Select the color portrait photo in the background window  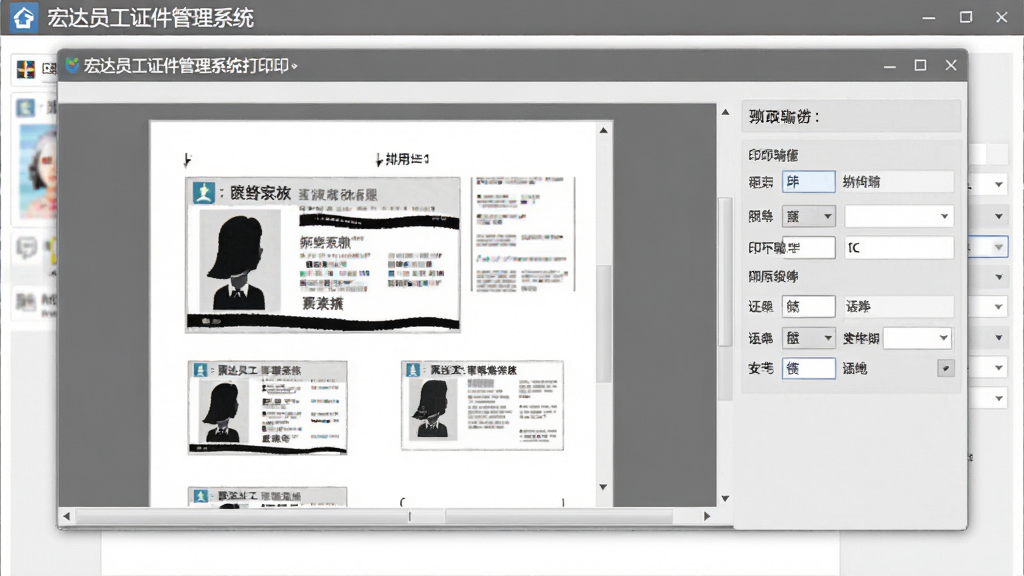tap(39, 171)
